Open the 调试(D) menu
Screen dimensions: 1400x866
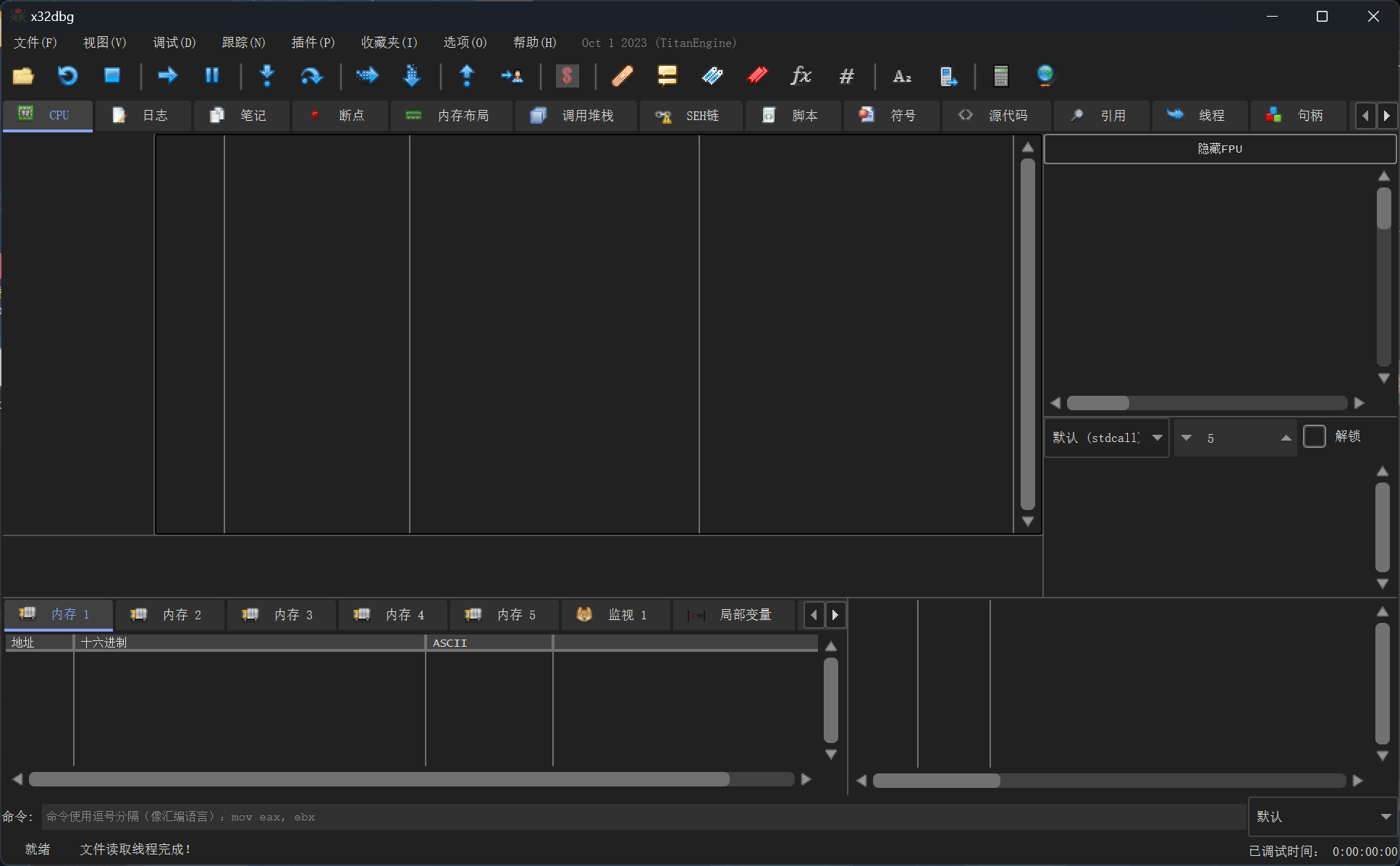coord(174,43)
